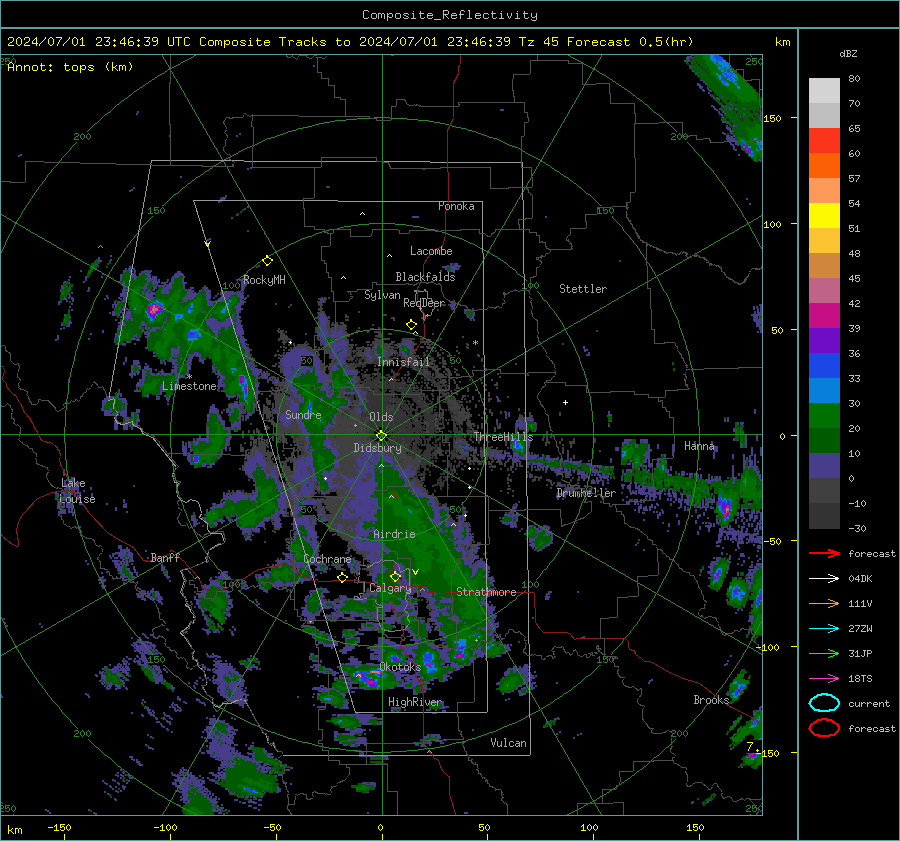Screen dimensions: 900x841
Task: Click the red 65 dBZ color swatch
Action: [x=824, y=140]
